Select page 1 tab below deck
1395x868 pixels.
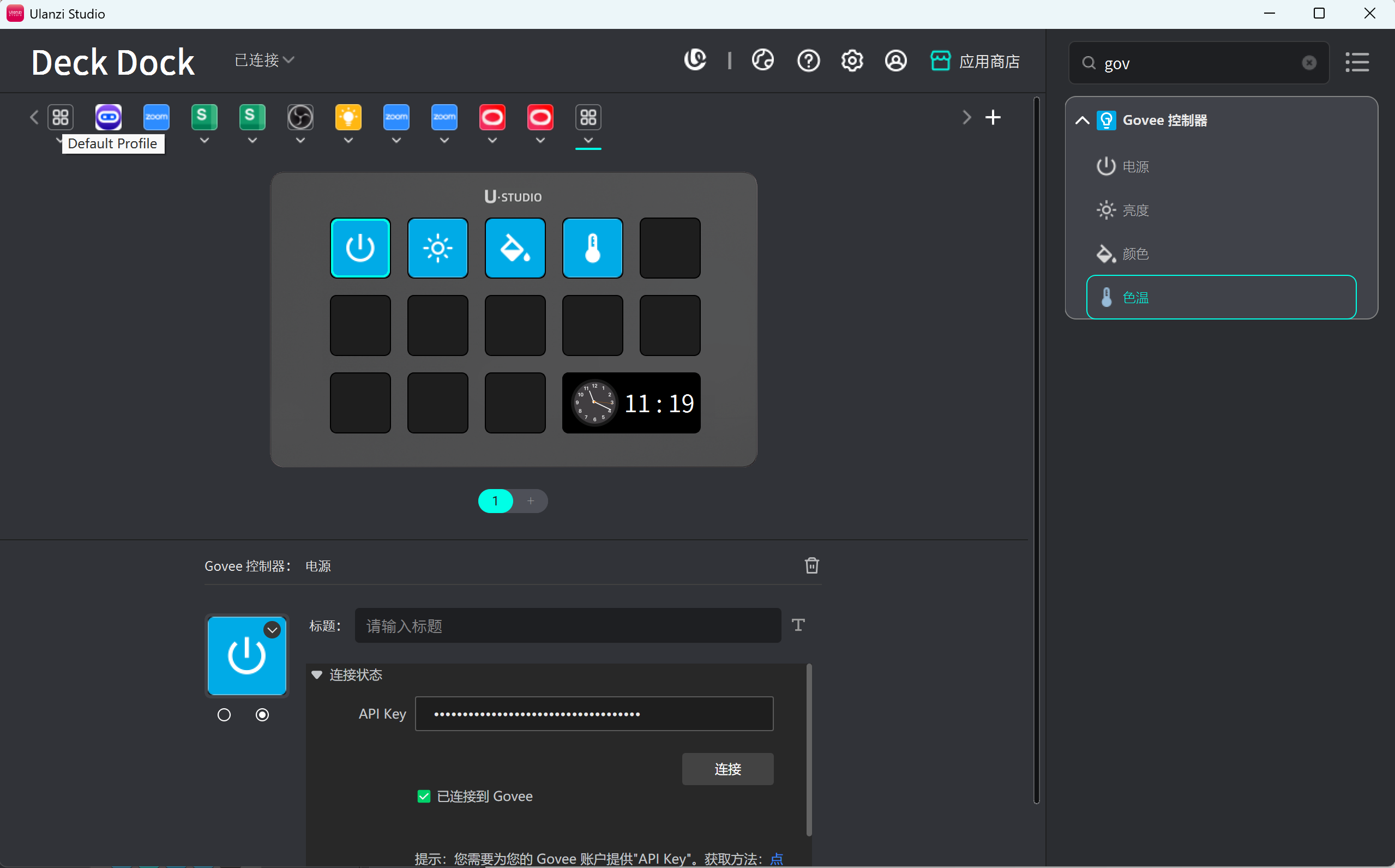pos(495,501)
